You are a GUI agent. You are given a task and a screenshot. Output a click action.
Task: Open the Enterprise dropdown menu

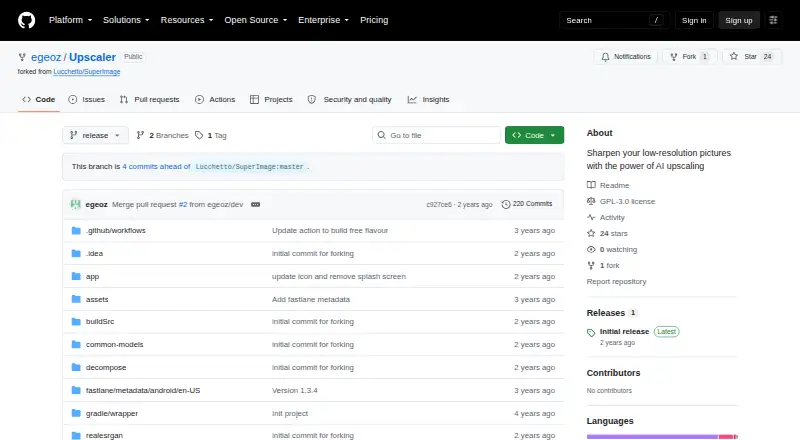[x=323, y=20]
